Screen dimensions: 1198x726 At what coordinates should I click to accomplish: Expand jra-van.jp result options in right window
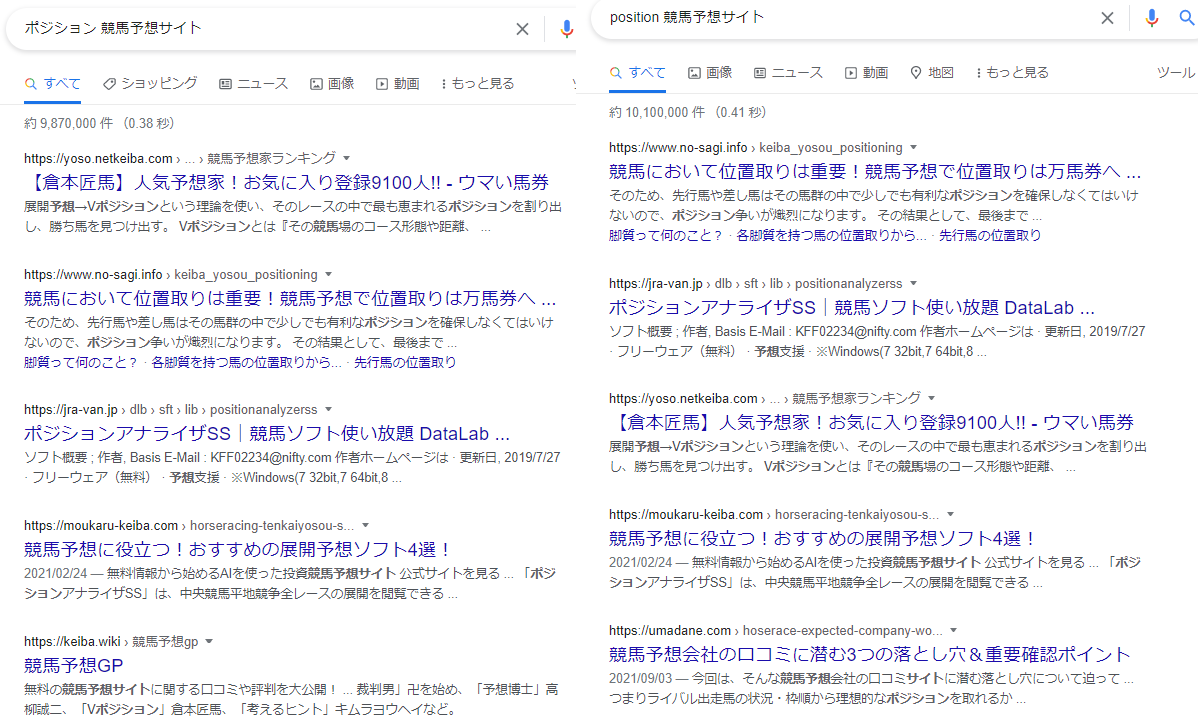[x=914, y=284]
